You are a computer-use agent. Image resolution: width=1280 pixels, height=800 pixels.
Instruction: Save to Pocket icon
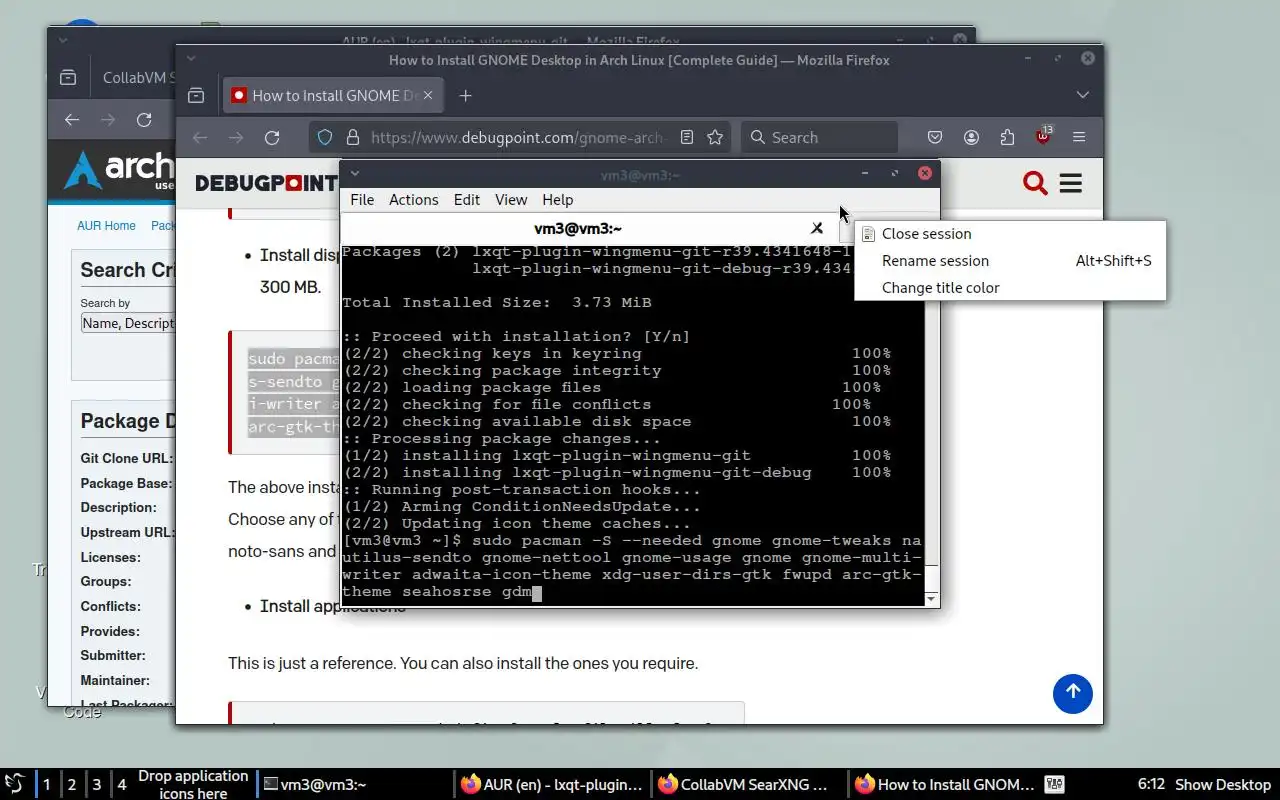point(935,137)
